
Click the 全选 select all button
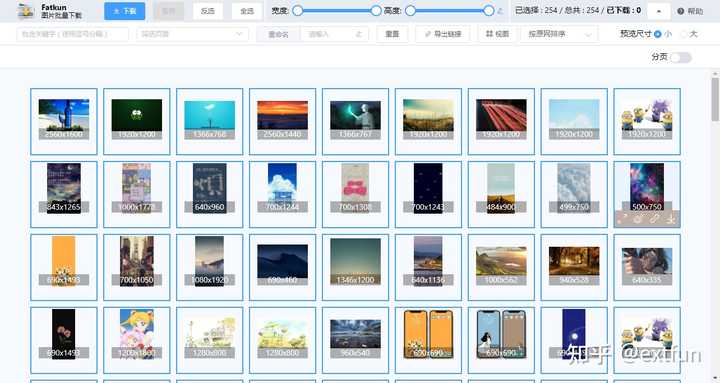(247, 11)
